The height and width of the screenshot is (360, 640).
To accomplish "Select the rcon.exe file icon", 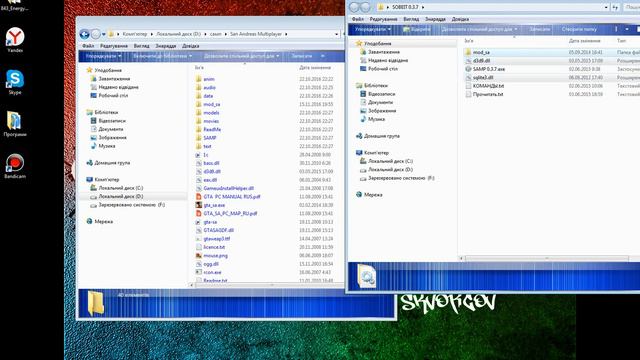I will tap(198, 272).
